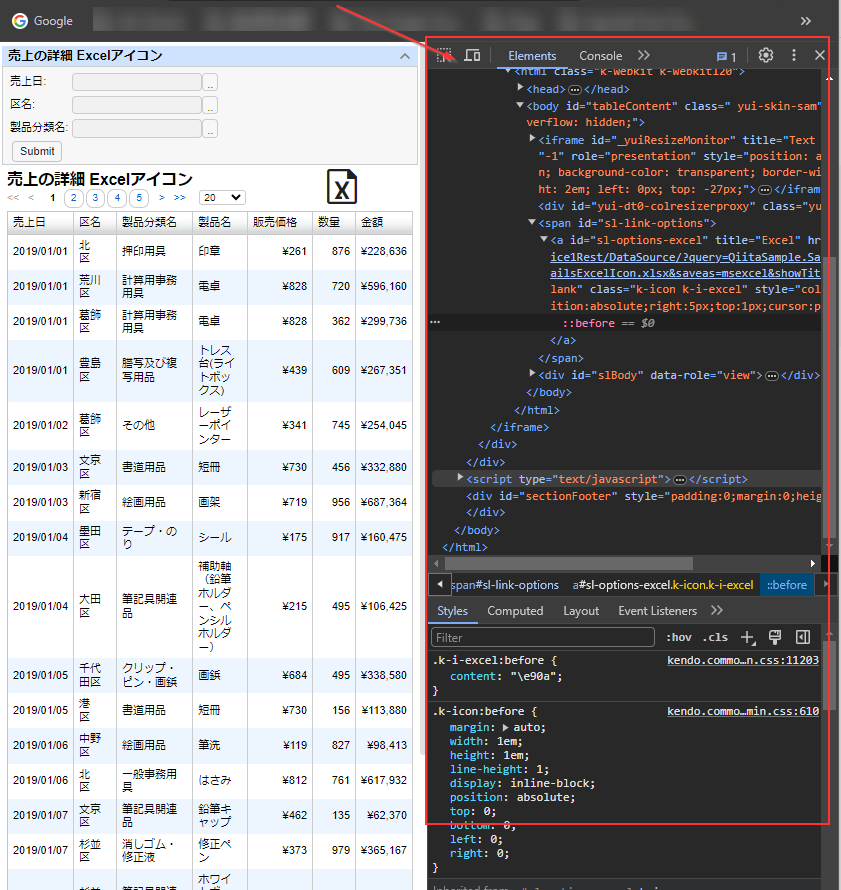Viewport: 841px width, 890px height.
Task: Click the styles Filter input field
Action: click(x=543, y=637)
